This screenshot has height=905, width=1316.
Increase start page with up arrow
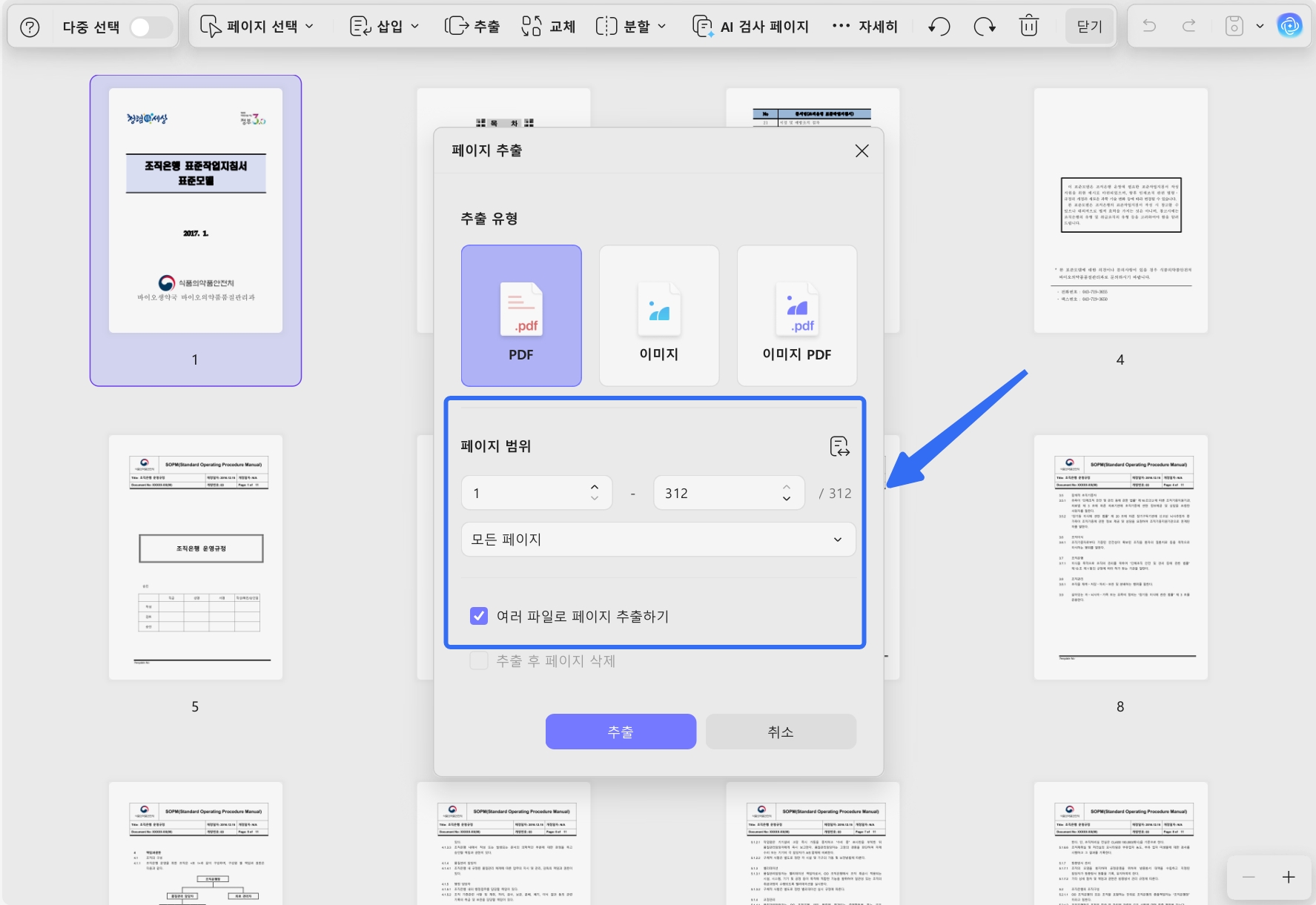point(595,487)
